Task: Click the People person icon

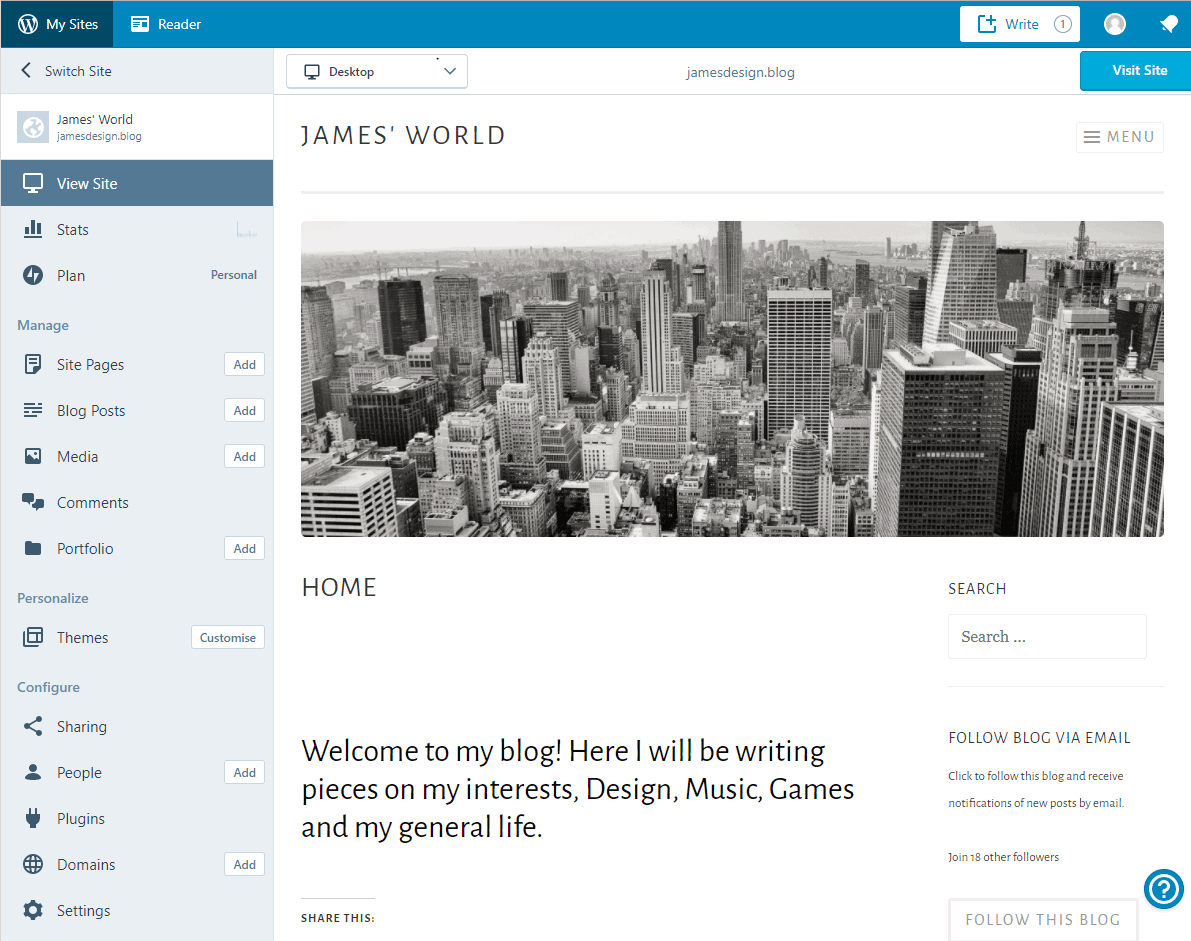Action: (33, 772)
